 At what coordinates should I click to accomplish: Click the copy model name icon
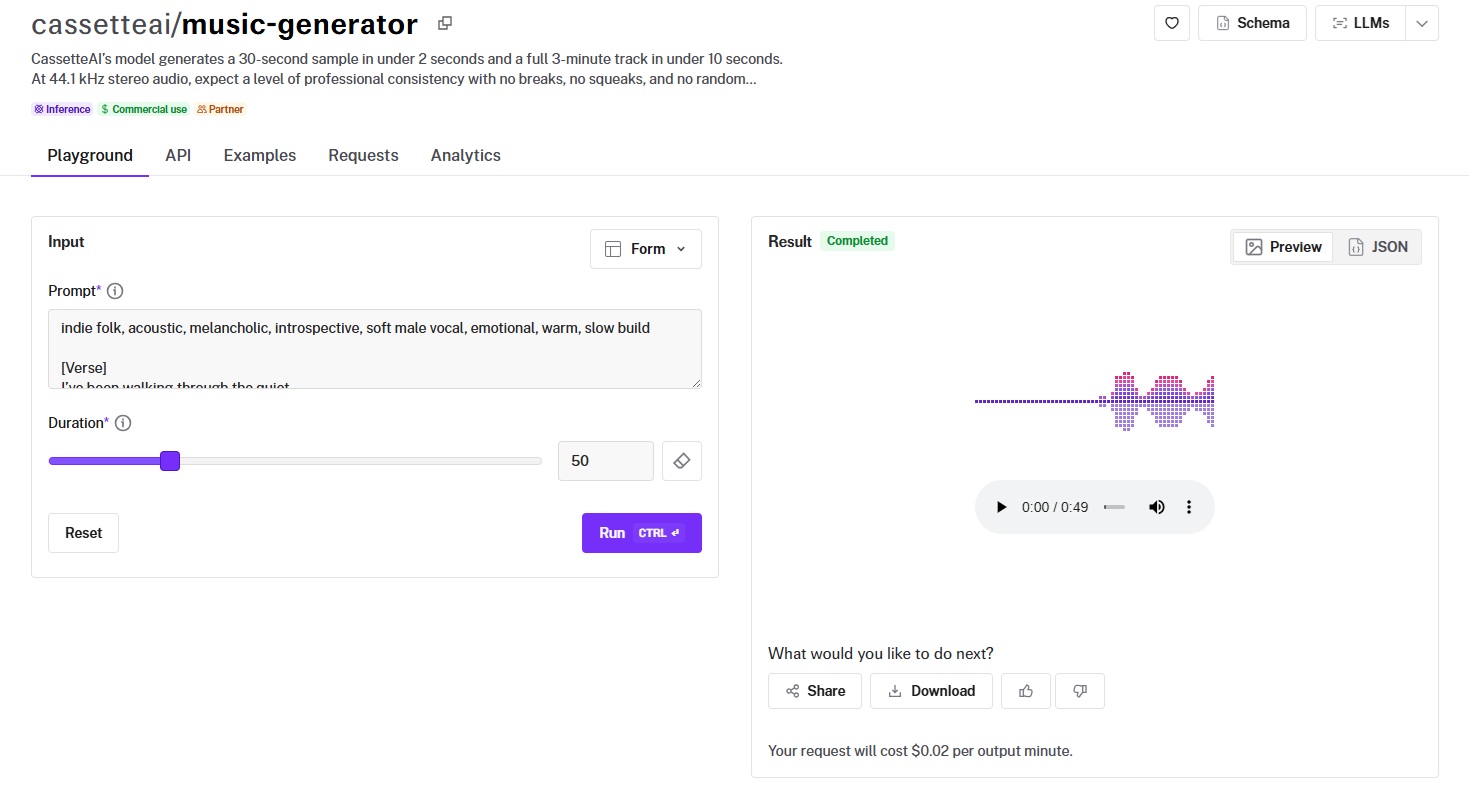tap(445, 23)
